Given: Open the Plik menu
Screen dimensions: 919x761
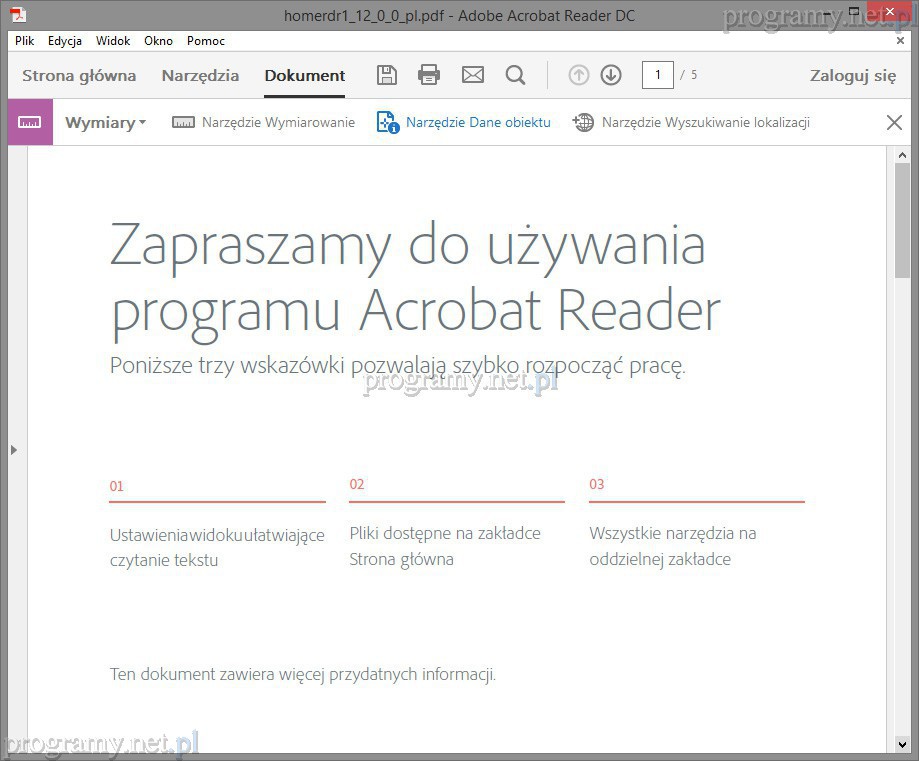Looking at the screenshot, I should [25, 41].
